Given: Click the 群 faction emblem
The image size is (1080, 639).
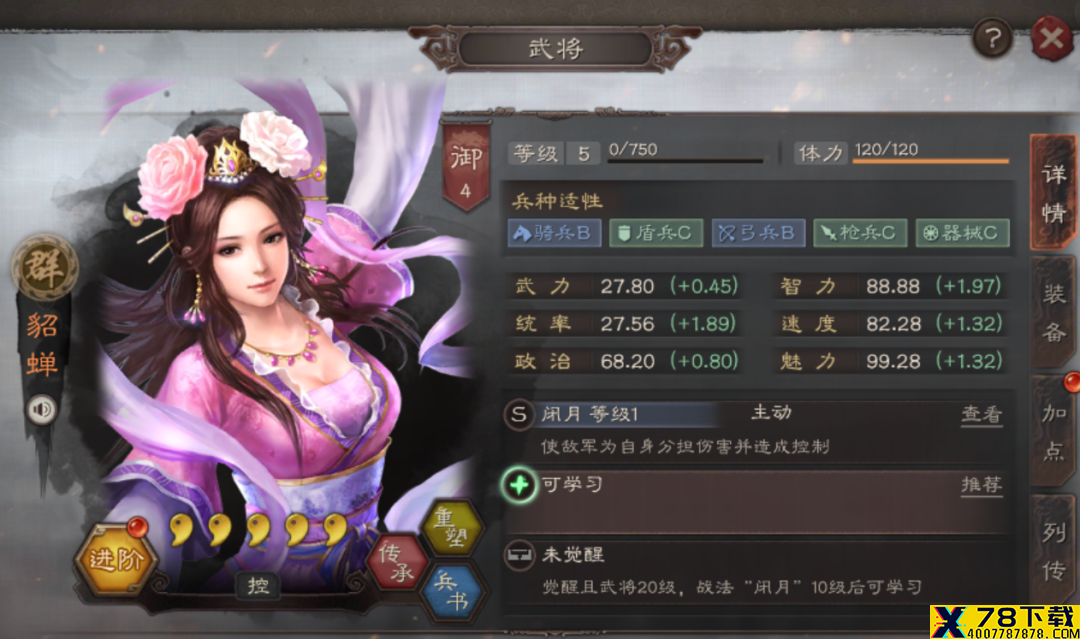Looking at the screenshot, I should [x=44, y=268].
